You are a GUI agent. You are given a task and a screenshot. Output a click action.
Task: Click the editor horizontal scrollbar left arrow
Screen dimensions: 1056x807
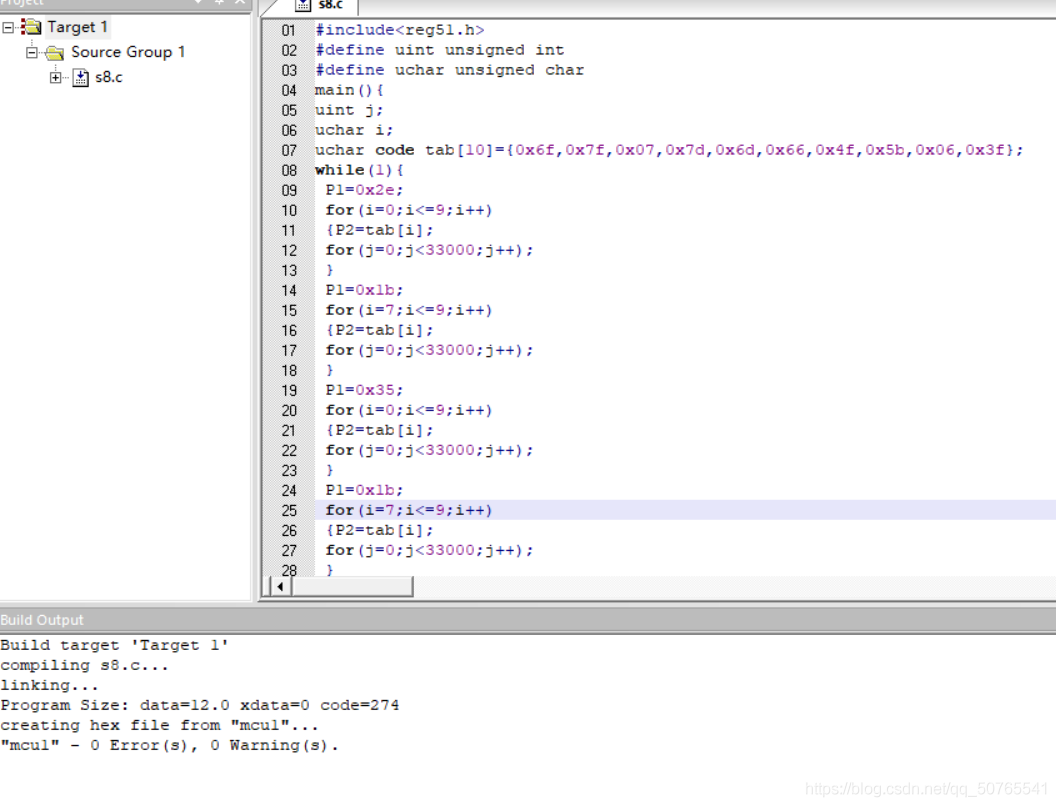(x=280, y=587)
